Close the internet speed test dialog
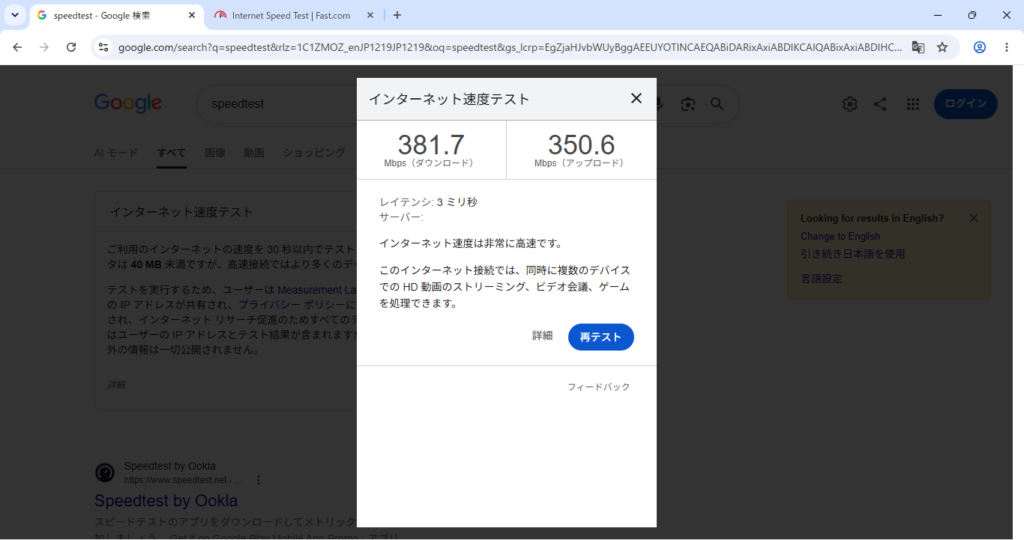 pos(636,99)
